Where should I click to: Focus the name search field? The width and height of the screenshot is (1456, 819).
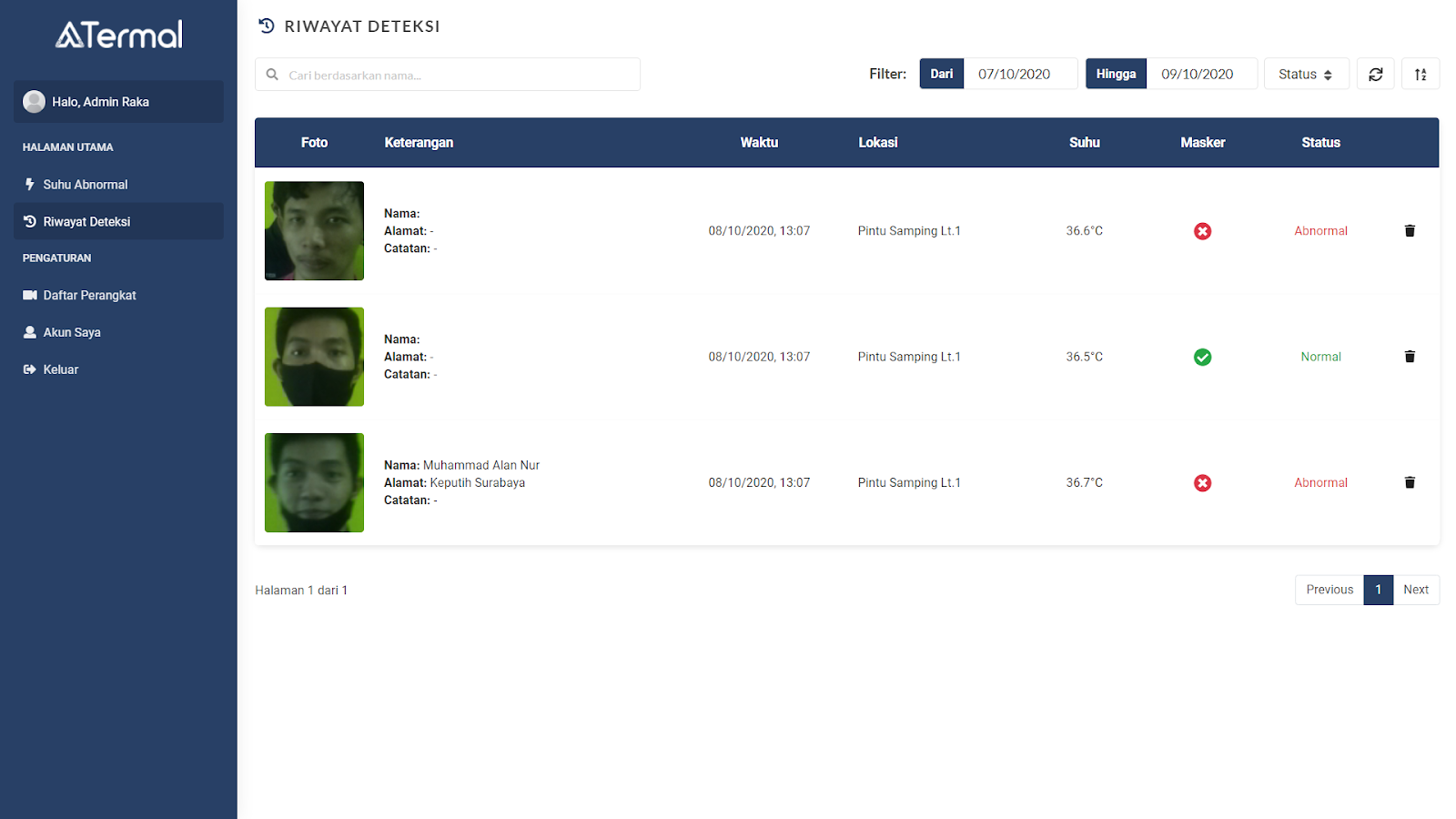click(460, 75)
